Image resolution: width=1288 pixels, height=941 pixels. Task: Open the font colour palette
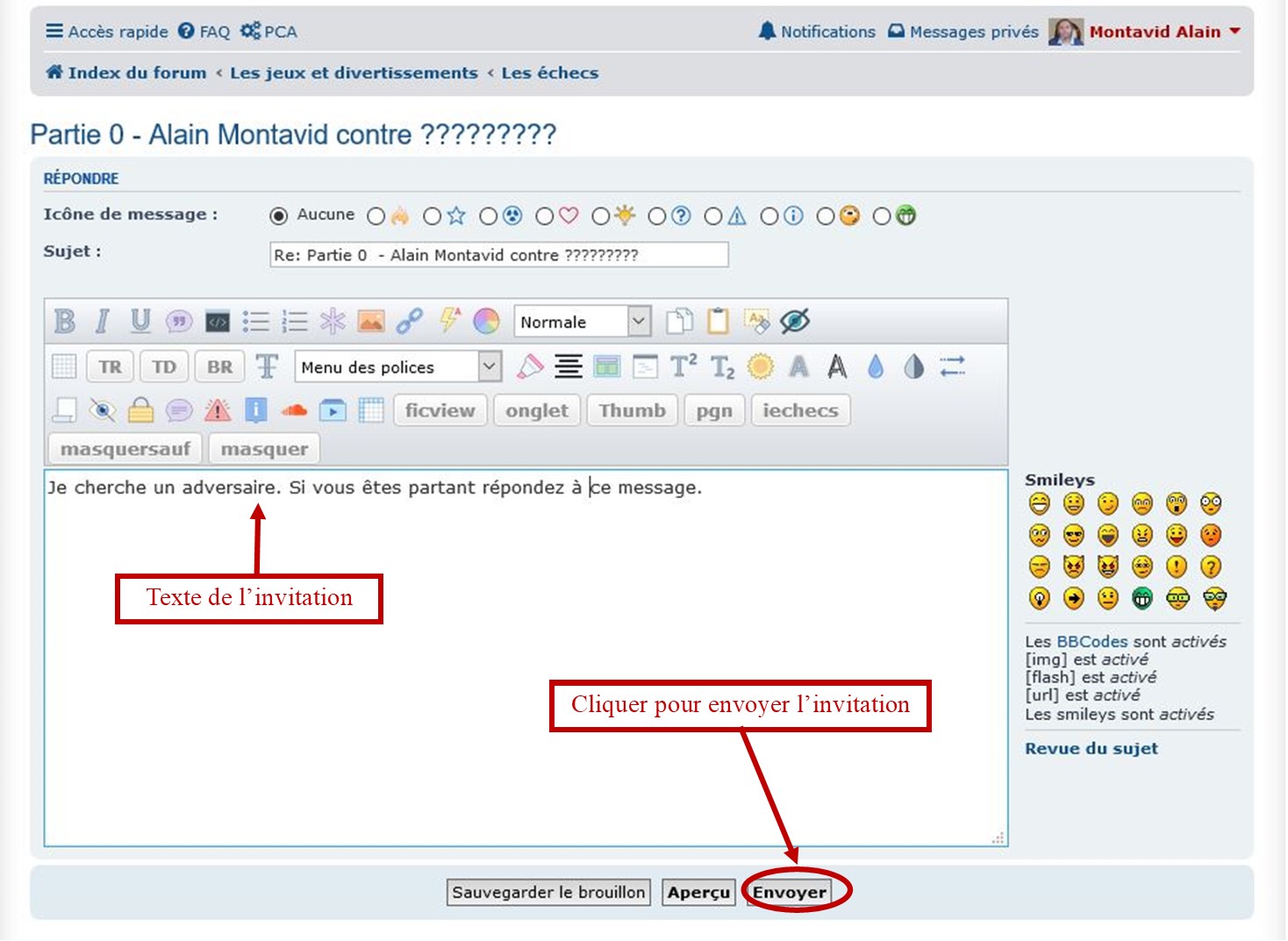[486, 322]
